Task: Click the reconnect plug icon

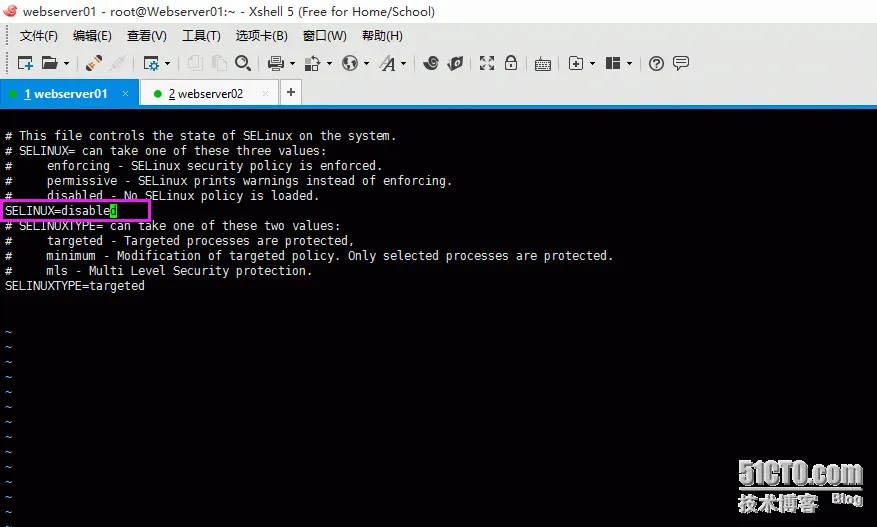Action: pos(94,63)
